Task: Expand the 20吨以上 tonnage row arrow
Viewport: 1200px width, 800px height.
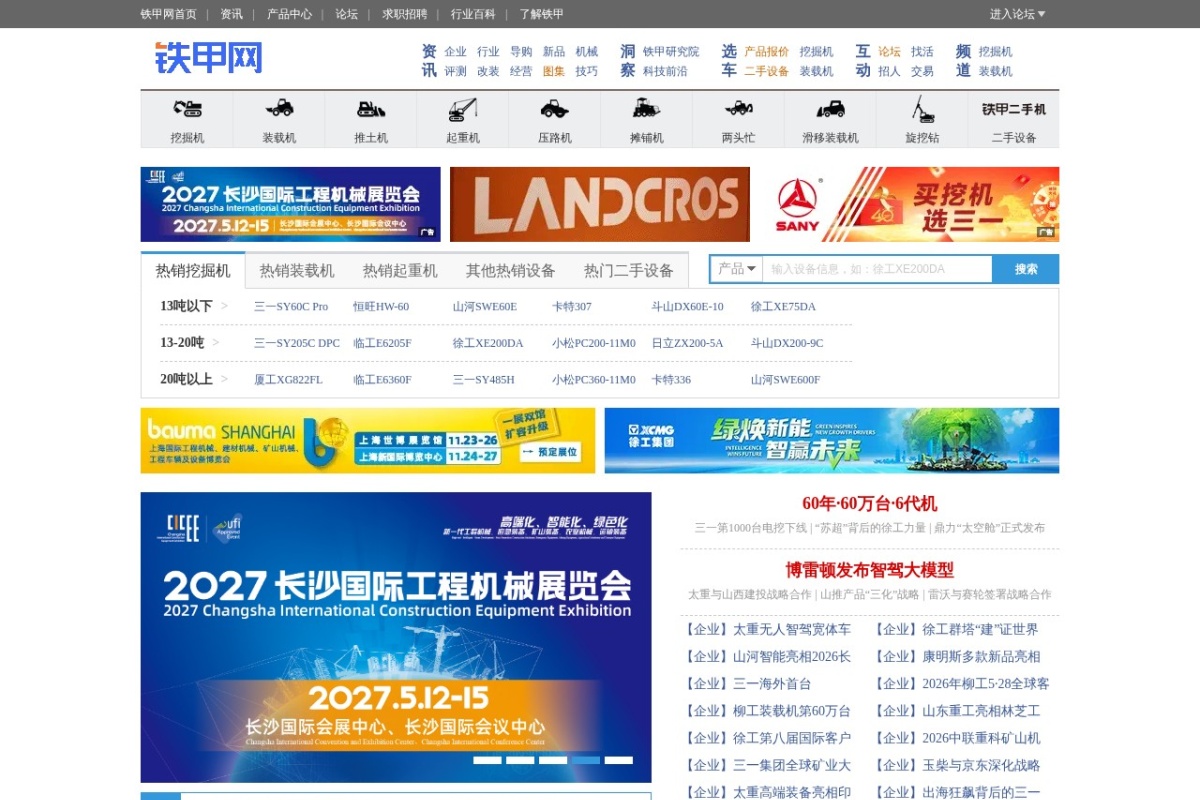Action: point(225,379)
